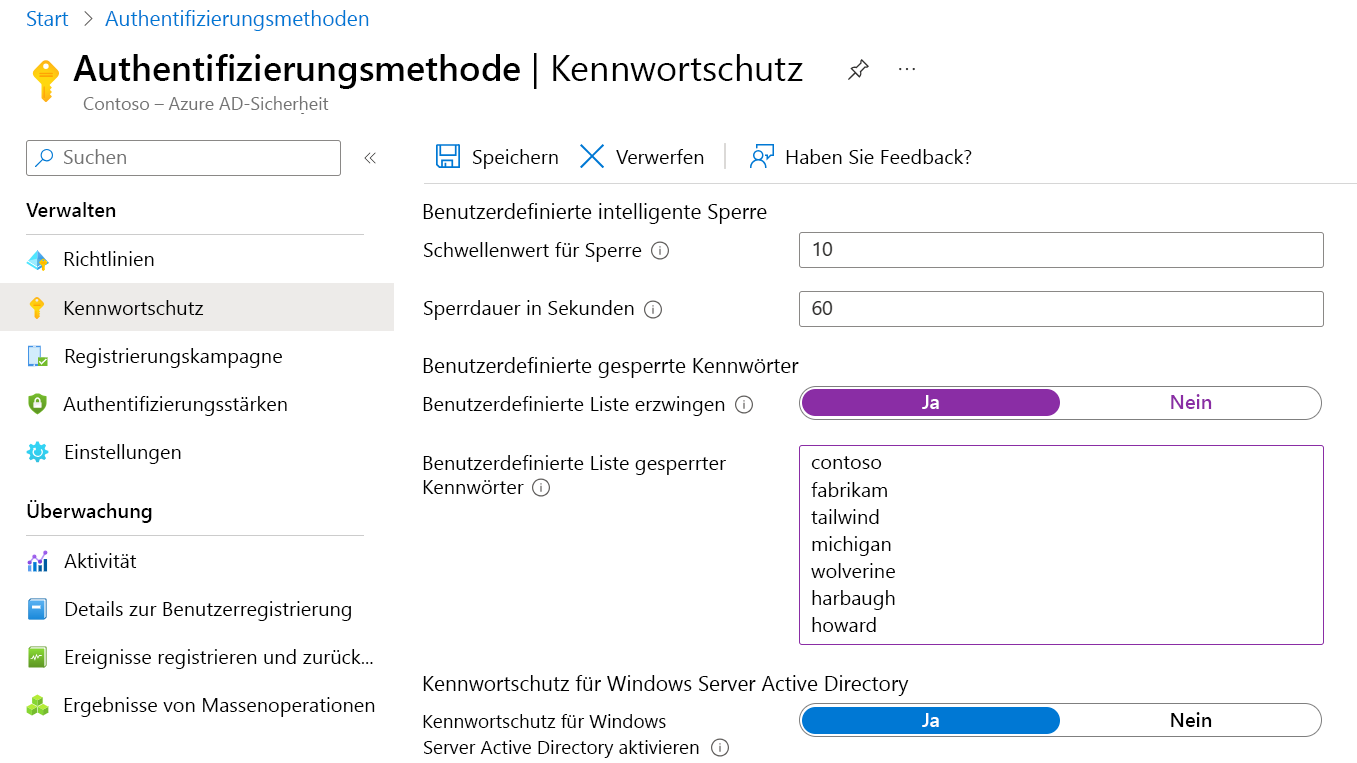The width and height of the screenshot is (1357, 763).
Task: Navigate to Start breadcrumb
Action: 47,19
